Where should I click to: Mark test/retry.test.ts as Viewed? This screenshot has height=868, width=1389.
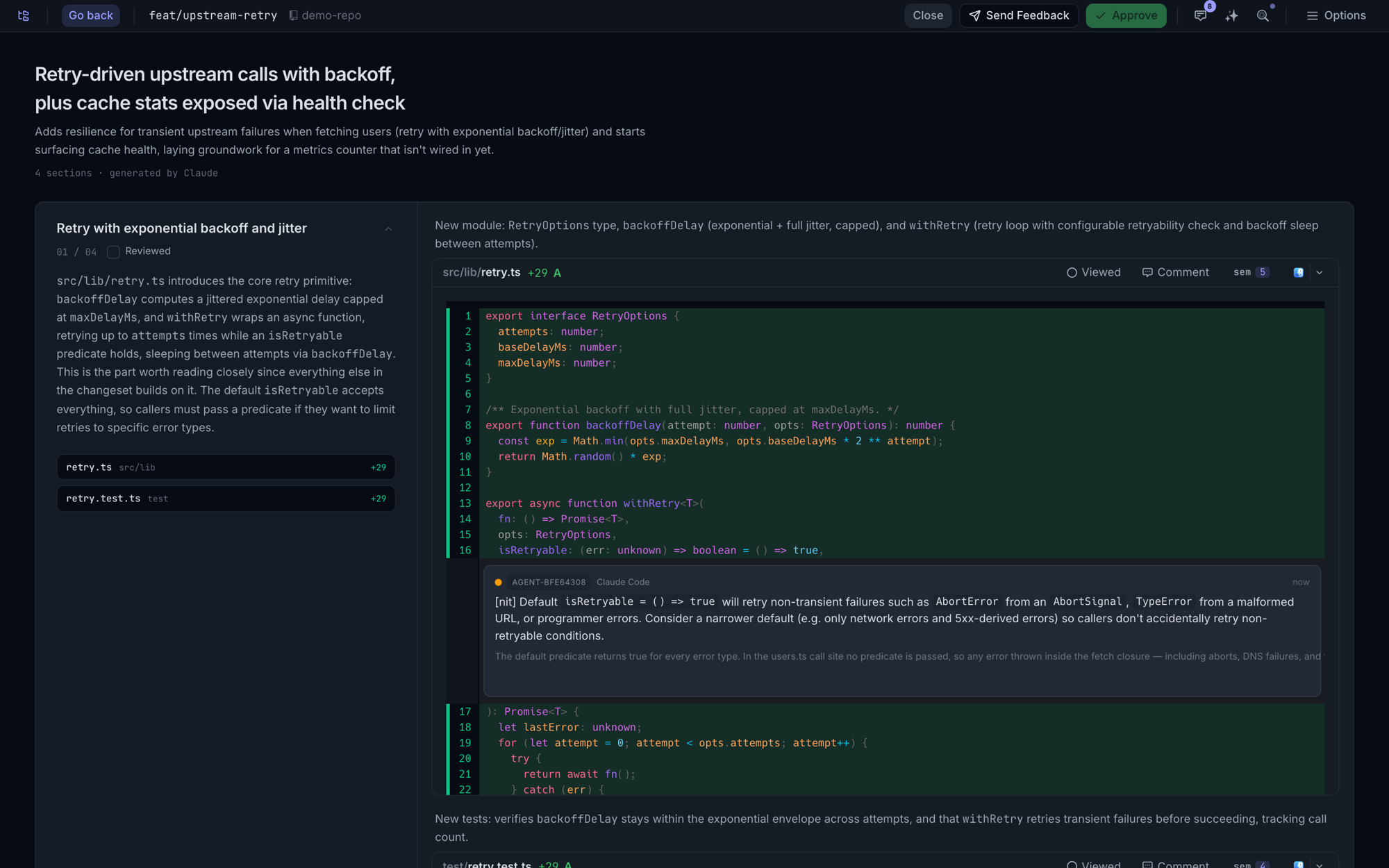tap(1093, 865)
